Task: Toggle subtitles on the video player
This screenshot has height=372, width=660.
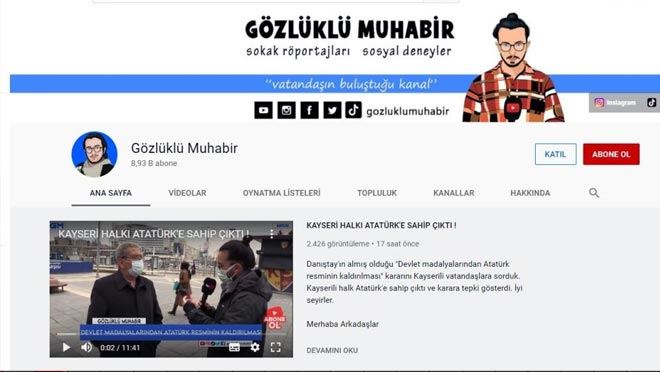Action: click(234, 347)
